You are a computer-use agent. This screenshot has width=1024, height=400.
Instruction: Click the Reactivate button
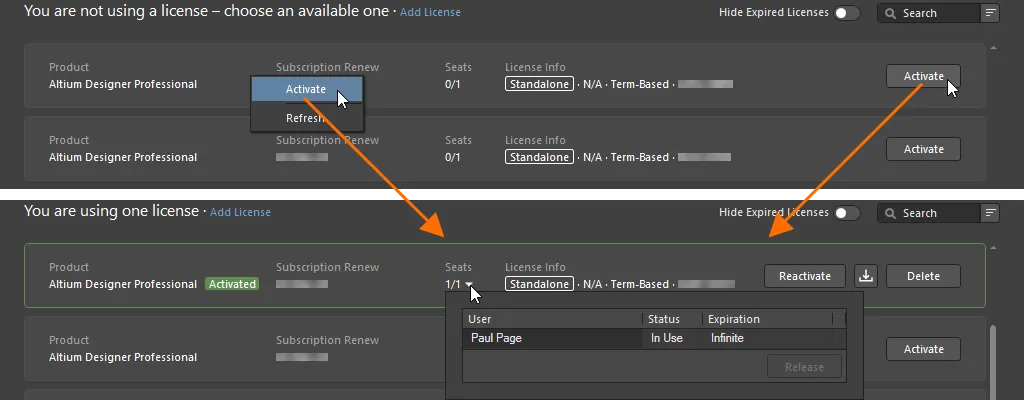point(805,276)
